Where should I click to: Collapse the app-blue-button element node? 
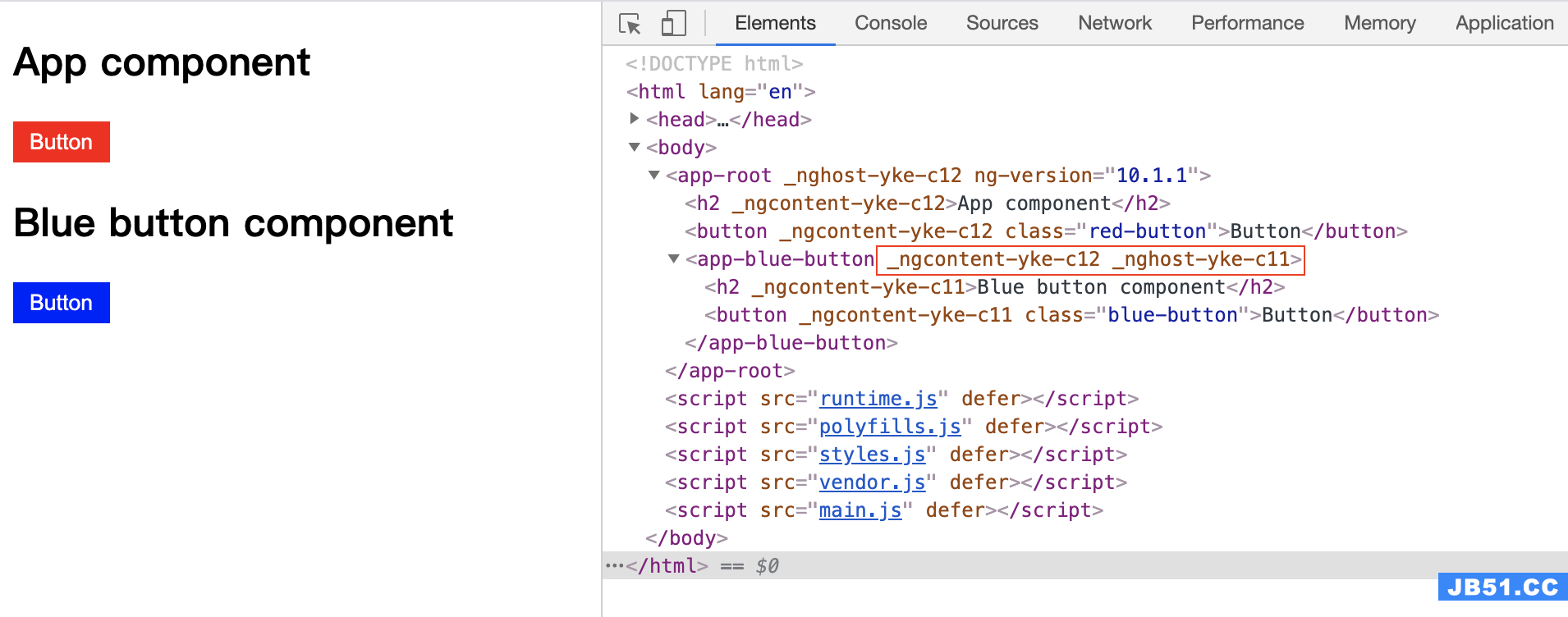674,258
